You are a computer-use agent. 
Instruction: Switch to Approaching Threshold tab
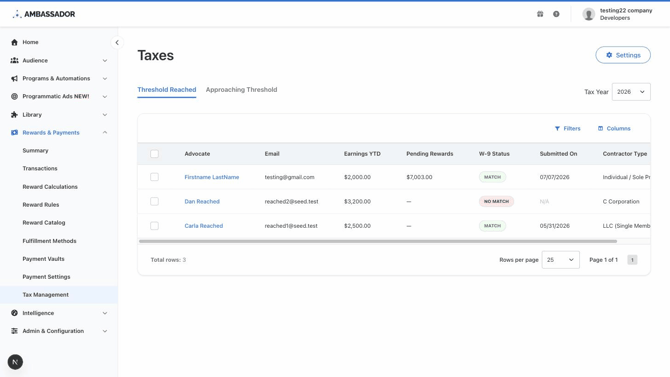(241, 90)
